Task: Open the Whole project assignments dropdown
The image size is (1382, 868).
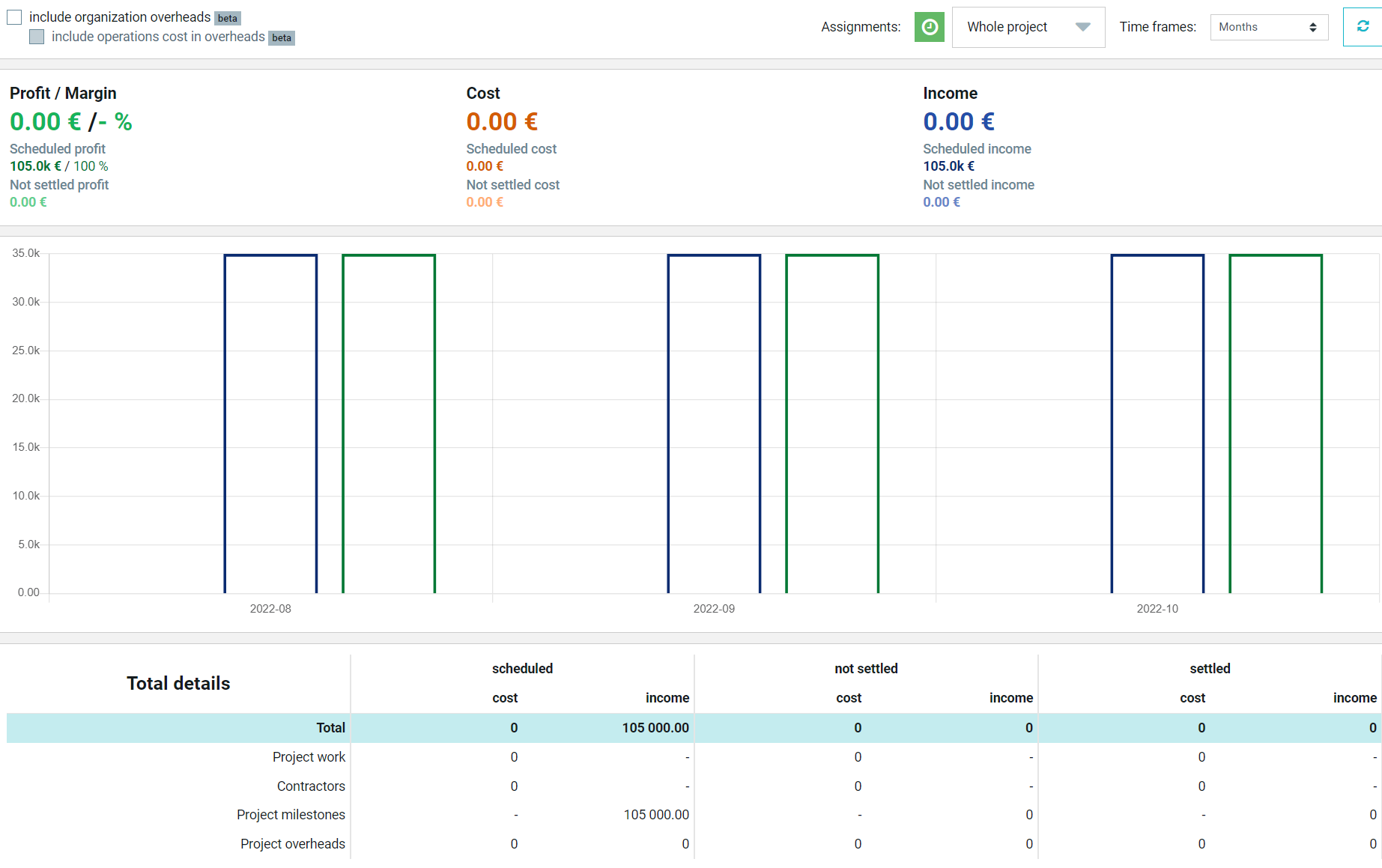Action: coord(1028,27)
